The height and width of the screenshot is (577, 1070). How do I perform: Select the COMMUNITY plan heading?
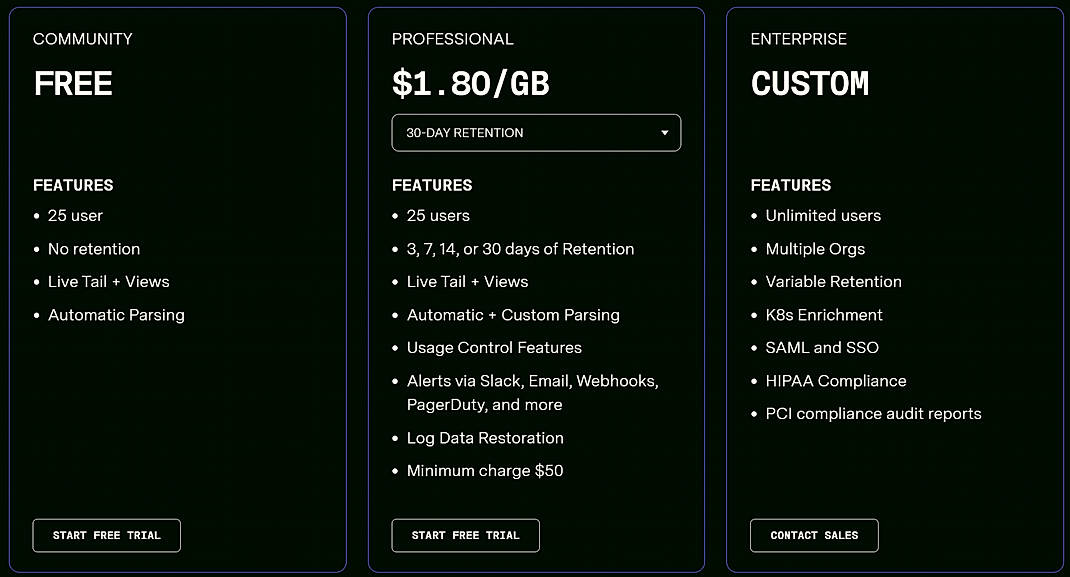pyautogui.click(x=83, y=39)
